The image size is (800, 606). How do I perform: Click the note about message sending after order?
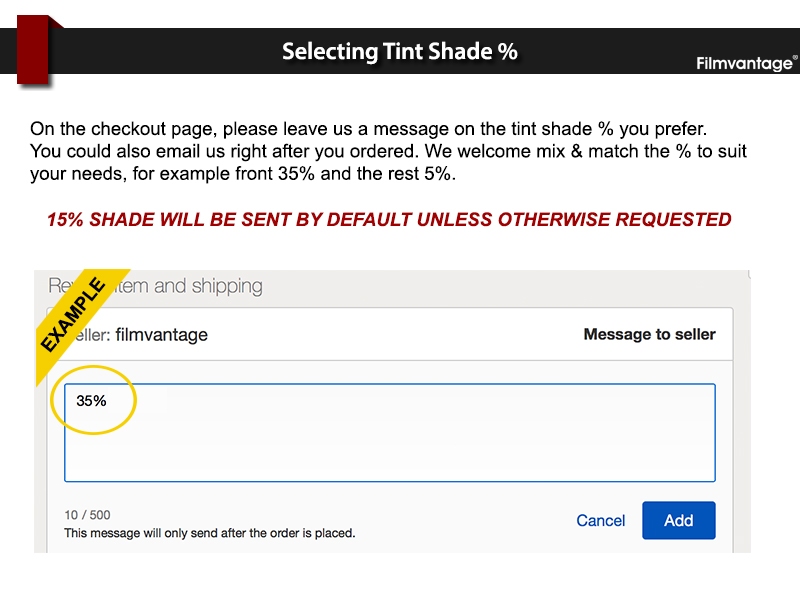(210, 533)
